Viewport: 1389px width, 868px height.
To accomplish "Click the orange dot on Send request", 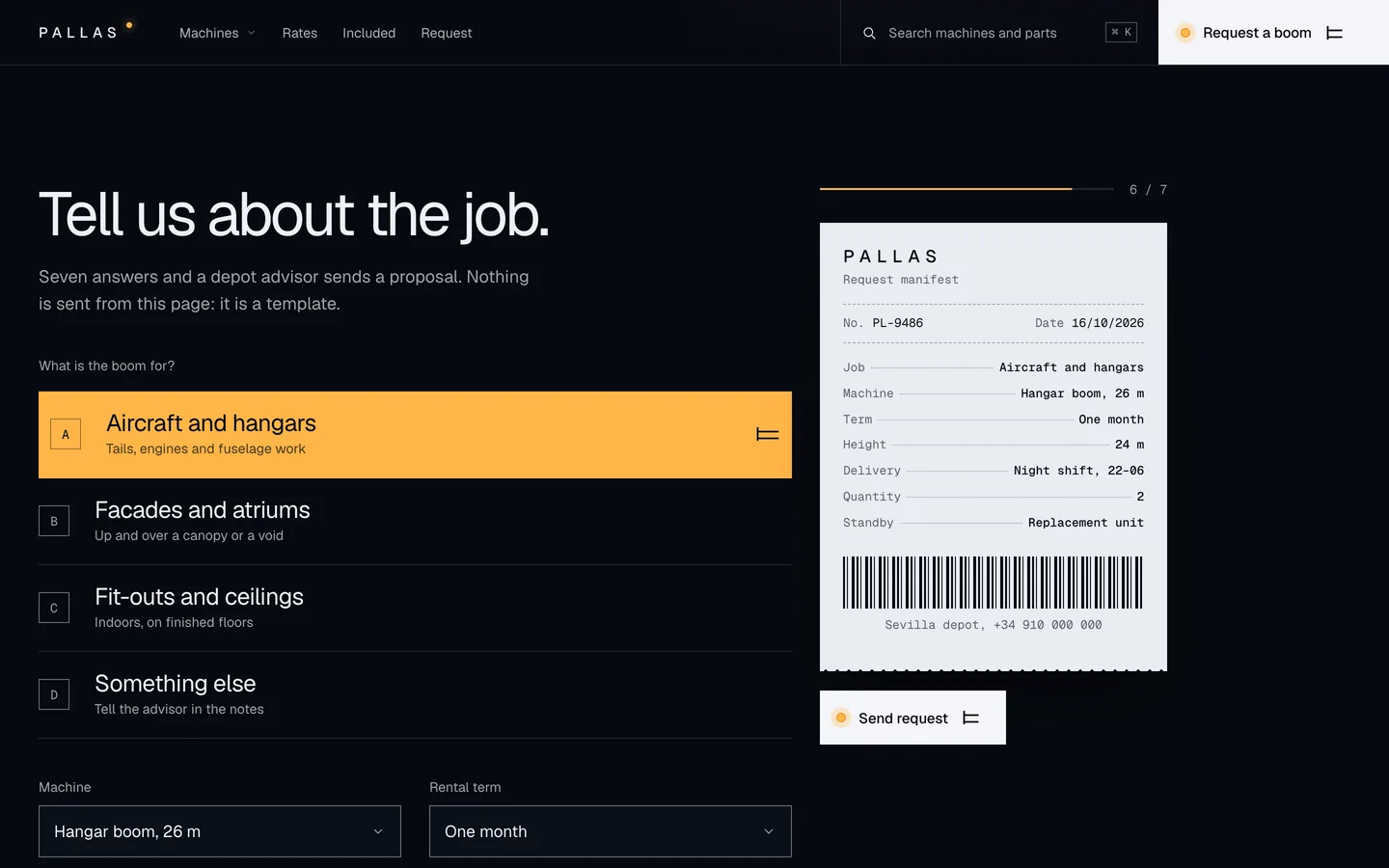I will click(841, 718).
